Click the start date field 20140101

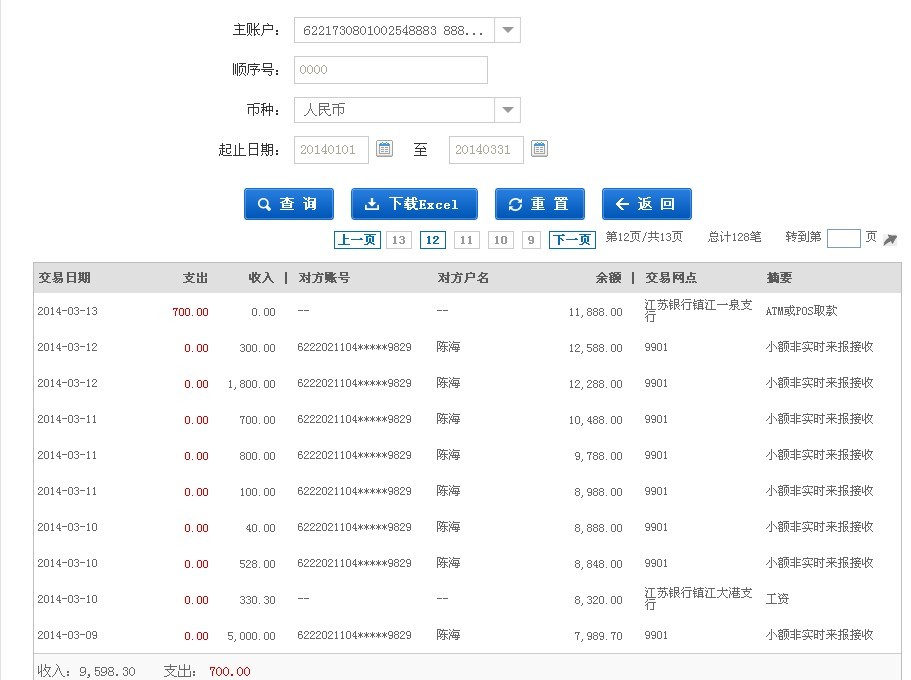point(331,150)
